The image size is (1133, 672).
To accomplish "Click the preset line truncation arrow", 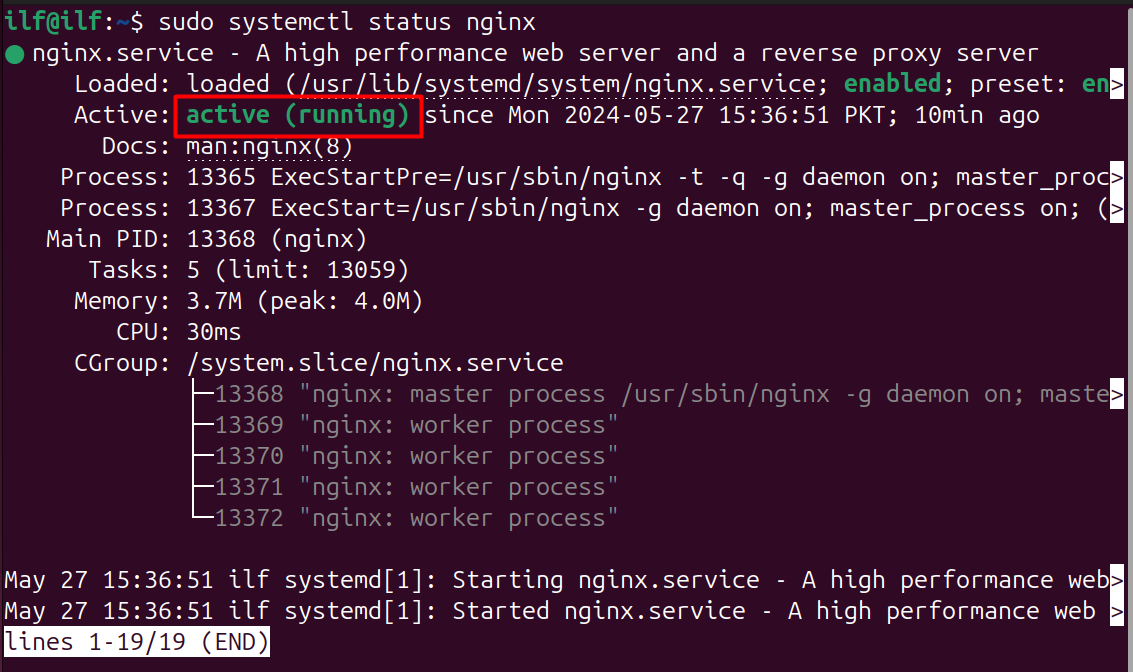I will click(x=1120, y=83).
